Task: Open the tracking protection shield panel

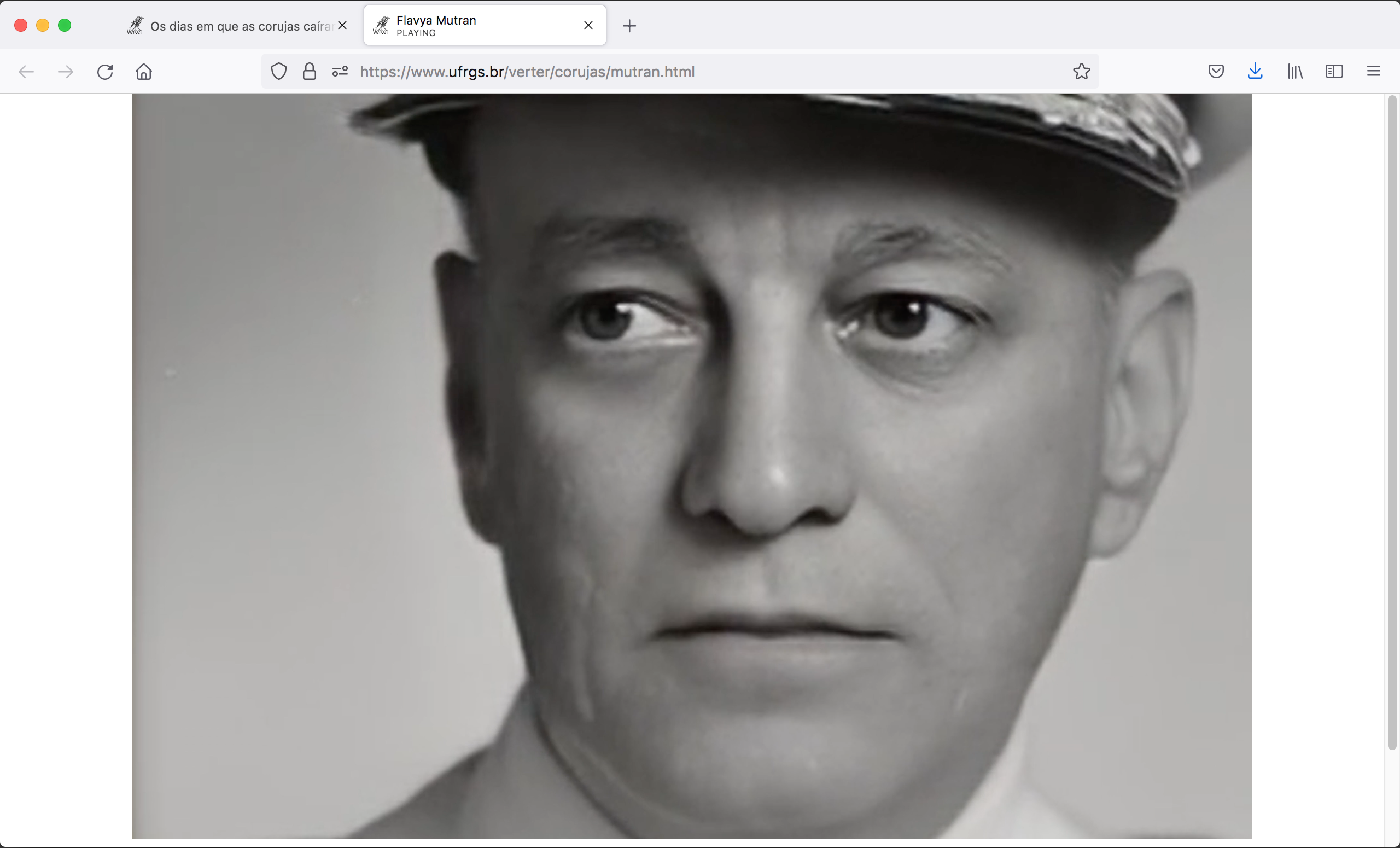Action: [x=278, y=72]
